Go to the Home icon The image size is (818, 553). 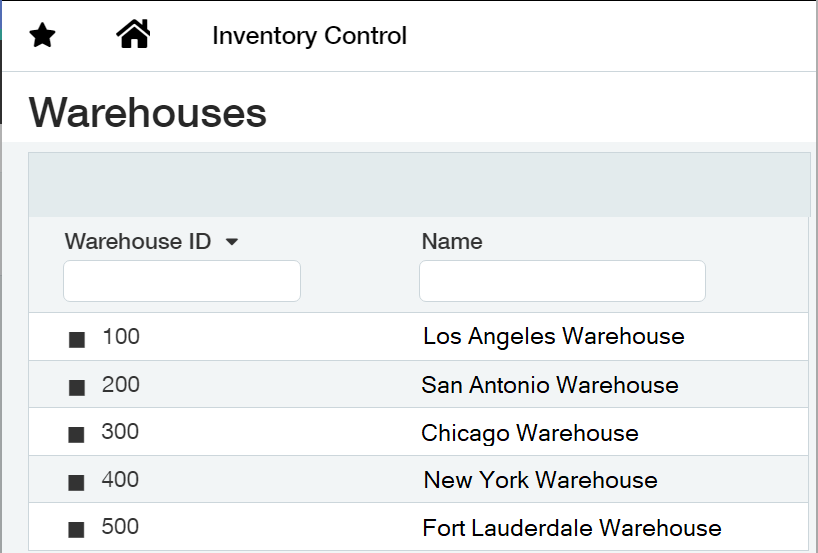[133, 34]
